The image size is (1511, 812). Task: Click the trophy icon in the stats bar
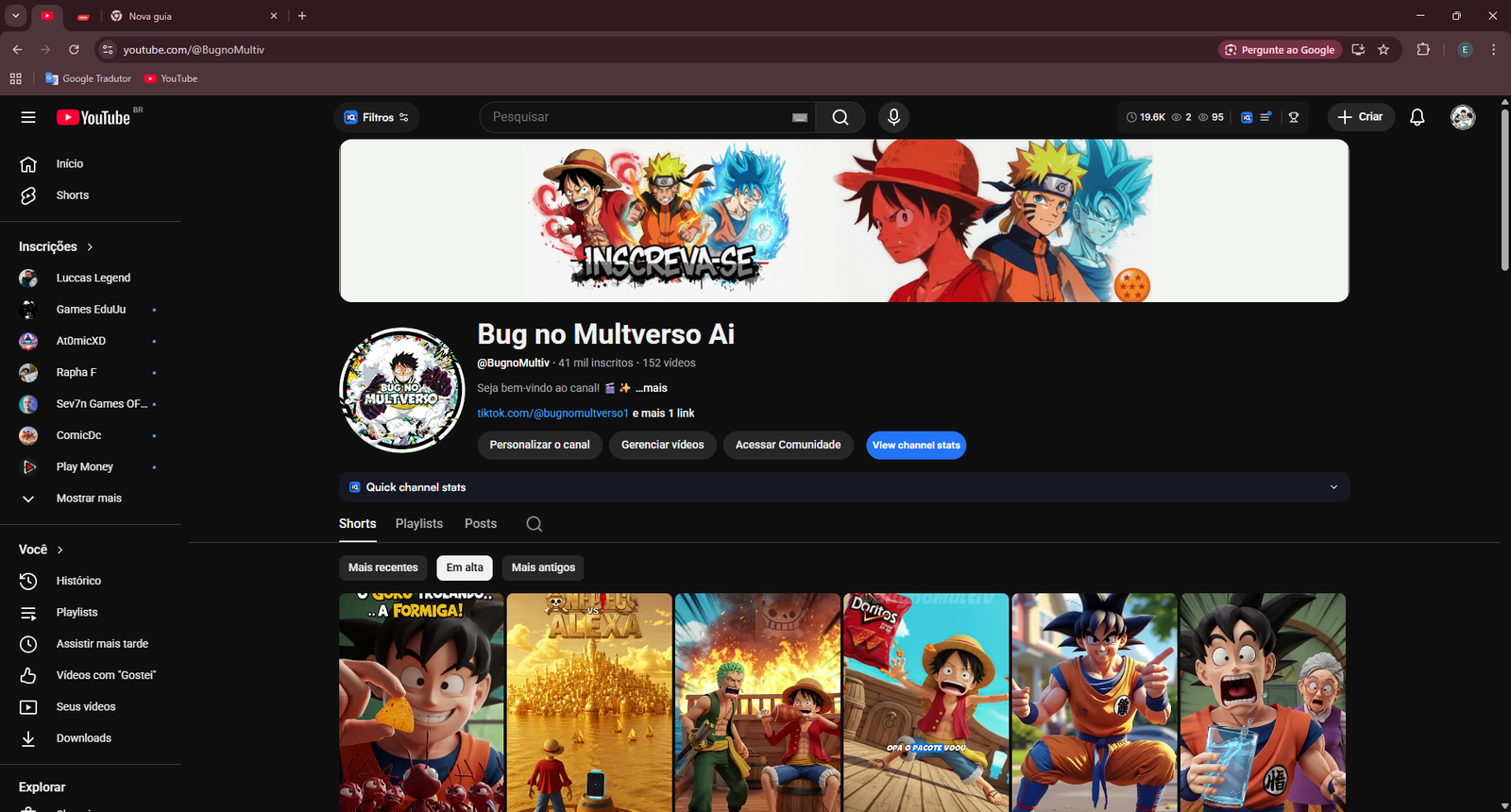1294,117
